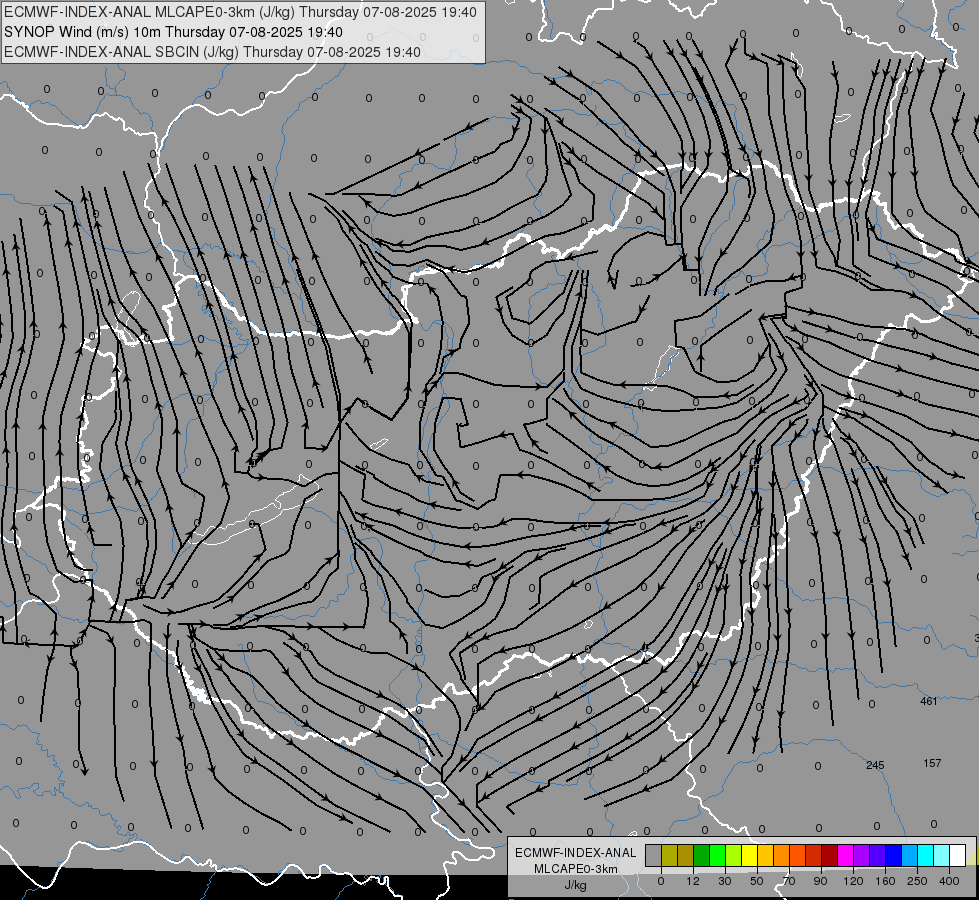Viewport: 979px width, 900px height.
Task: Click the gray legend swatch
Action: [653, 856]
